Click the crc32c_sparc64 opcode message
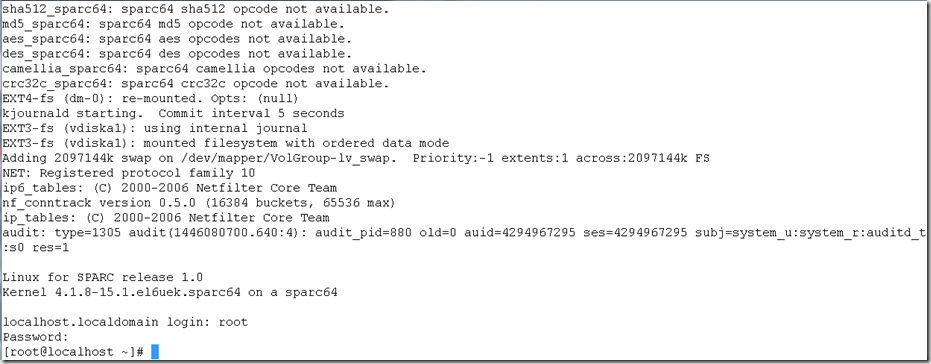This screenshot has height=364, width=931. click(x=196, y=83)
